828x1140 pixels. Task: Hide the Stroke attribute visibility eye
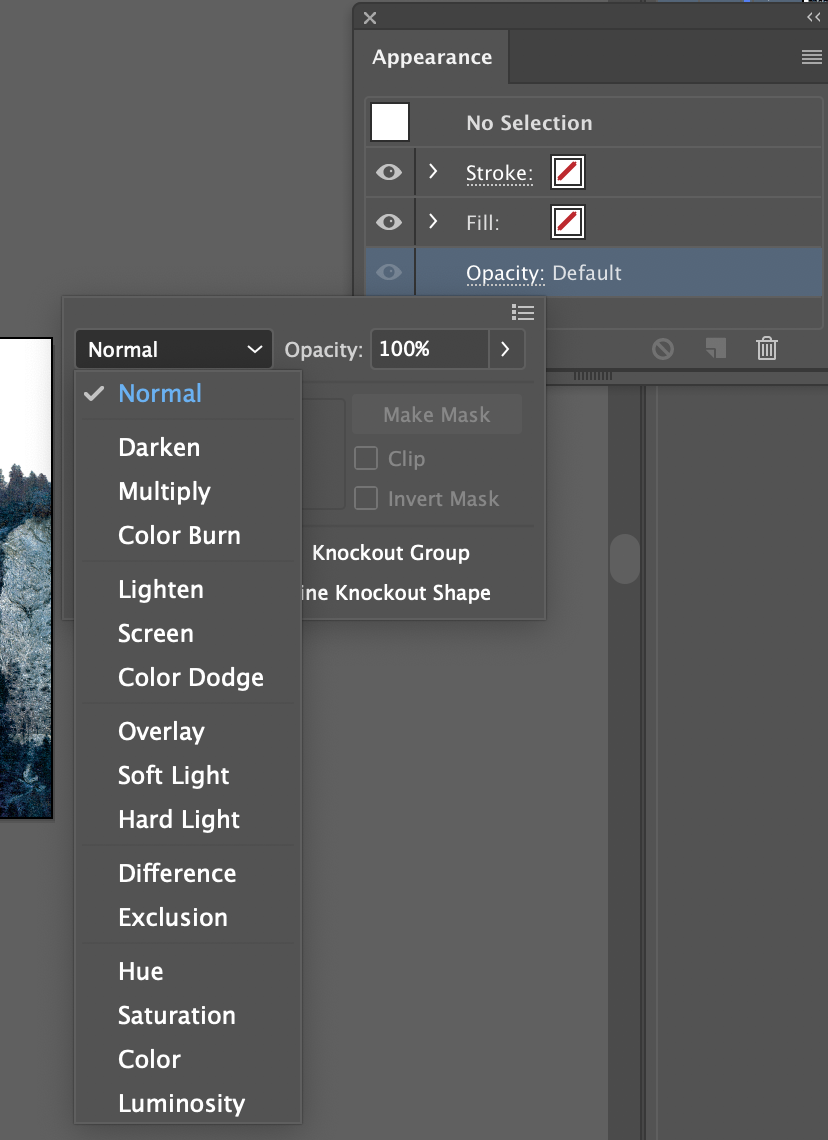(x=388, y=172)
